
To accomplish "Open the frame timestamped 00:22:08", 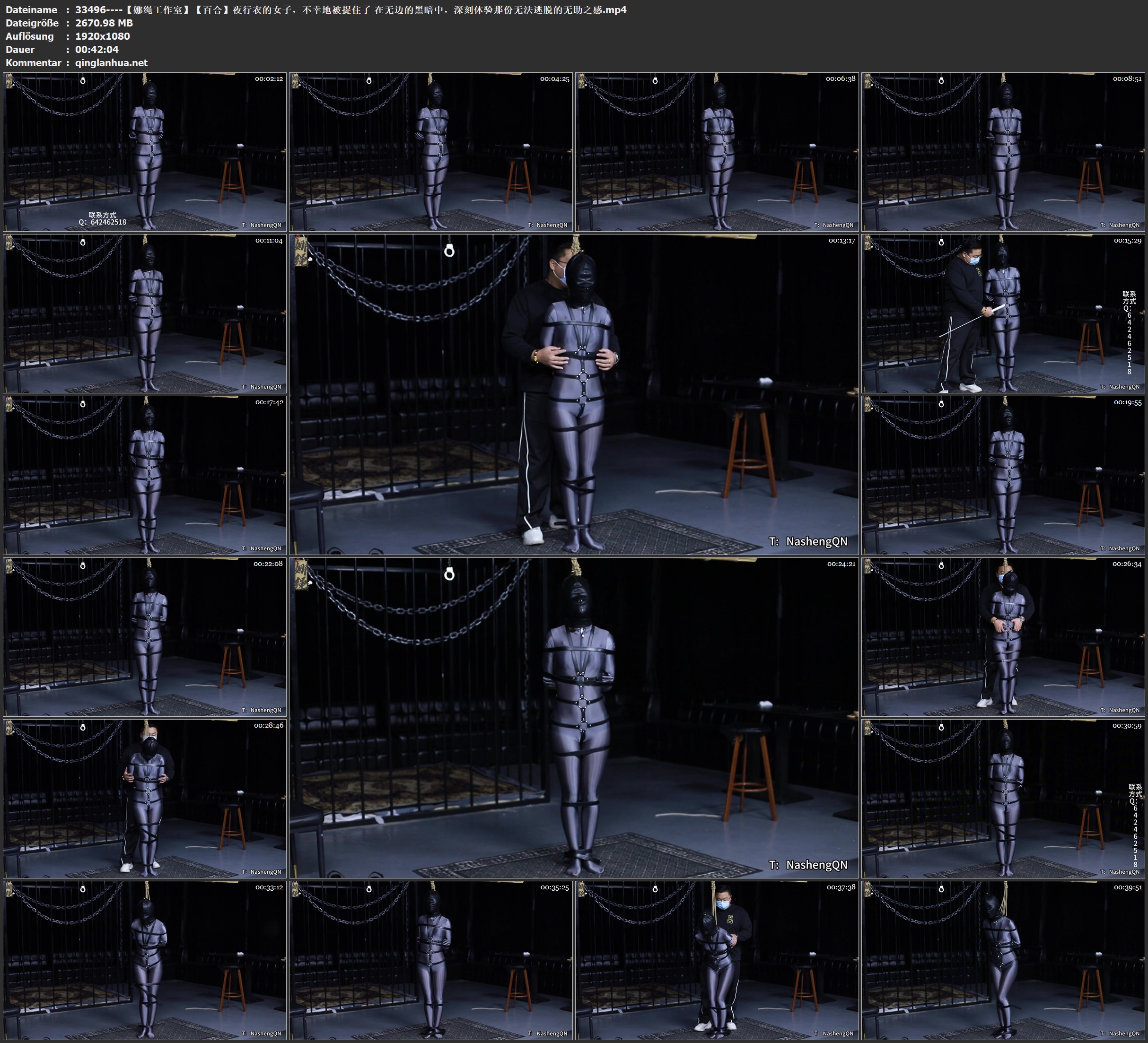I will [x=145, y=637].
